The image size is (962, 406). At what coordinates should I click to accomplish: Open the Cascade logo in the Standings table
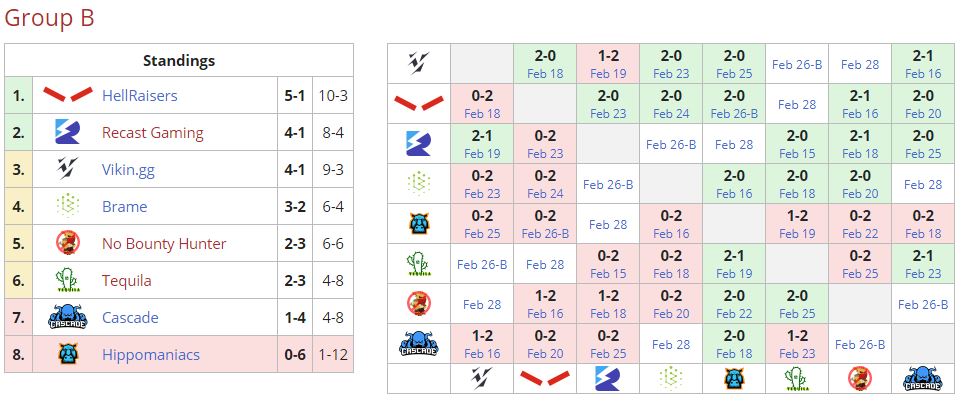[68, 318]
